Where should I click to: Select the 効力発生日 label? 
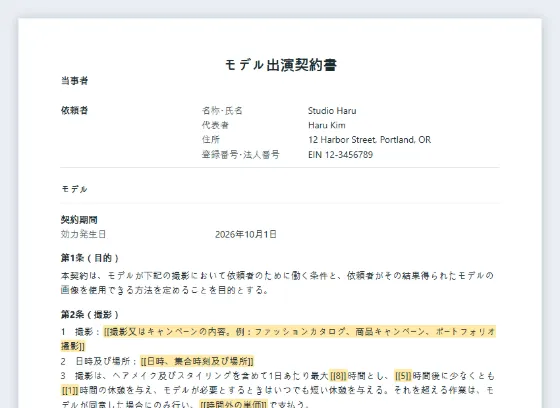point(83,234)
